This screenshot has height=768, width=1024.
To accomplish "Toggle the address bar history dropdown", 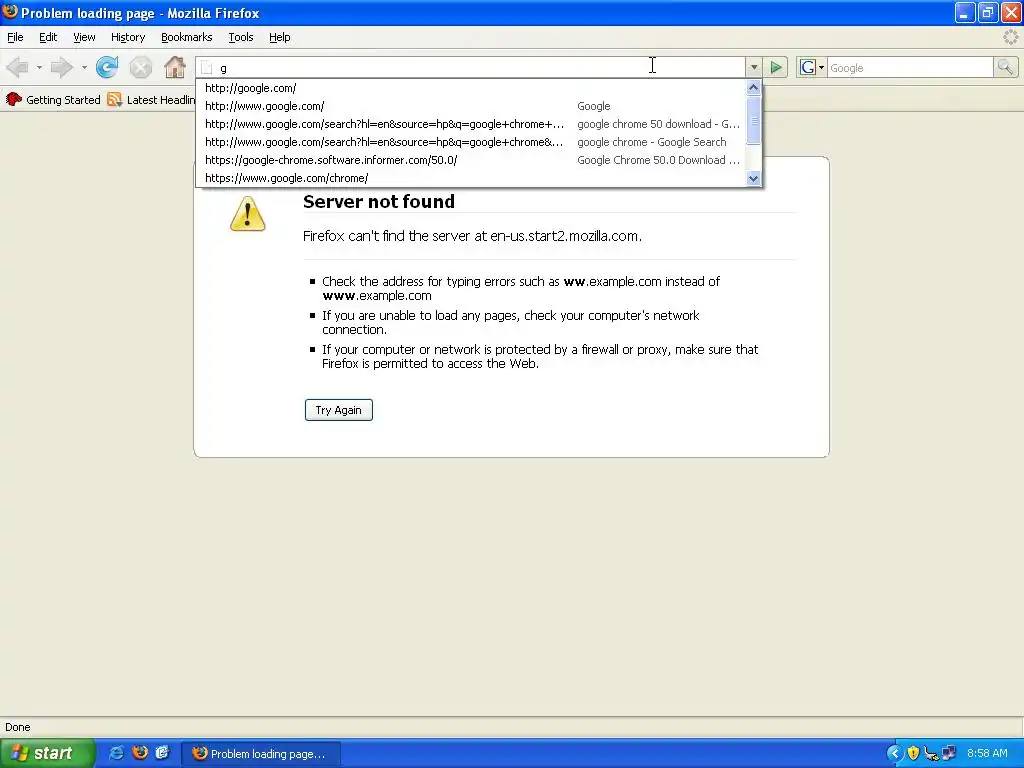I will pyautogui.click(x=754, y=67).
